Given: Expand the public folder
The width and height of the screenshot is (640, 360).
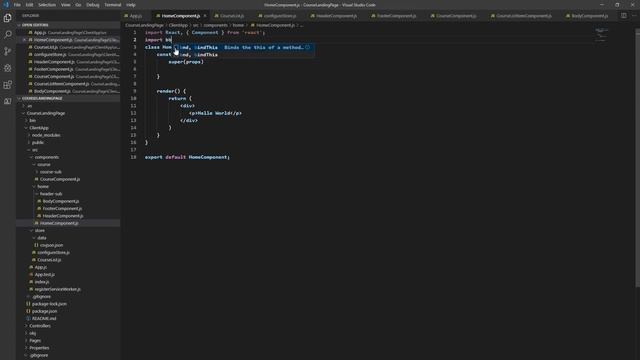Looking at the screenshot, I should tap(38, 142).
